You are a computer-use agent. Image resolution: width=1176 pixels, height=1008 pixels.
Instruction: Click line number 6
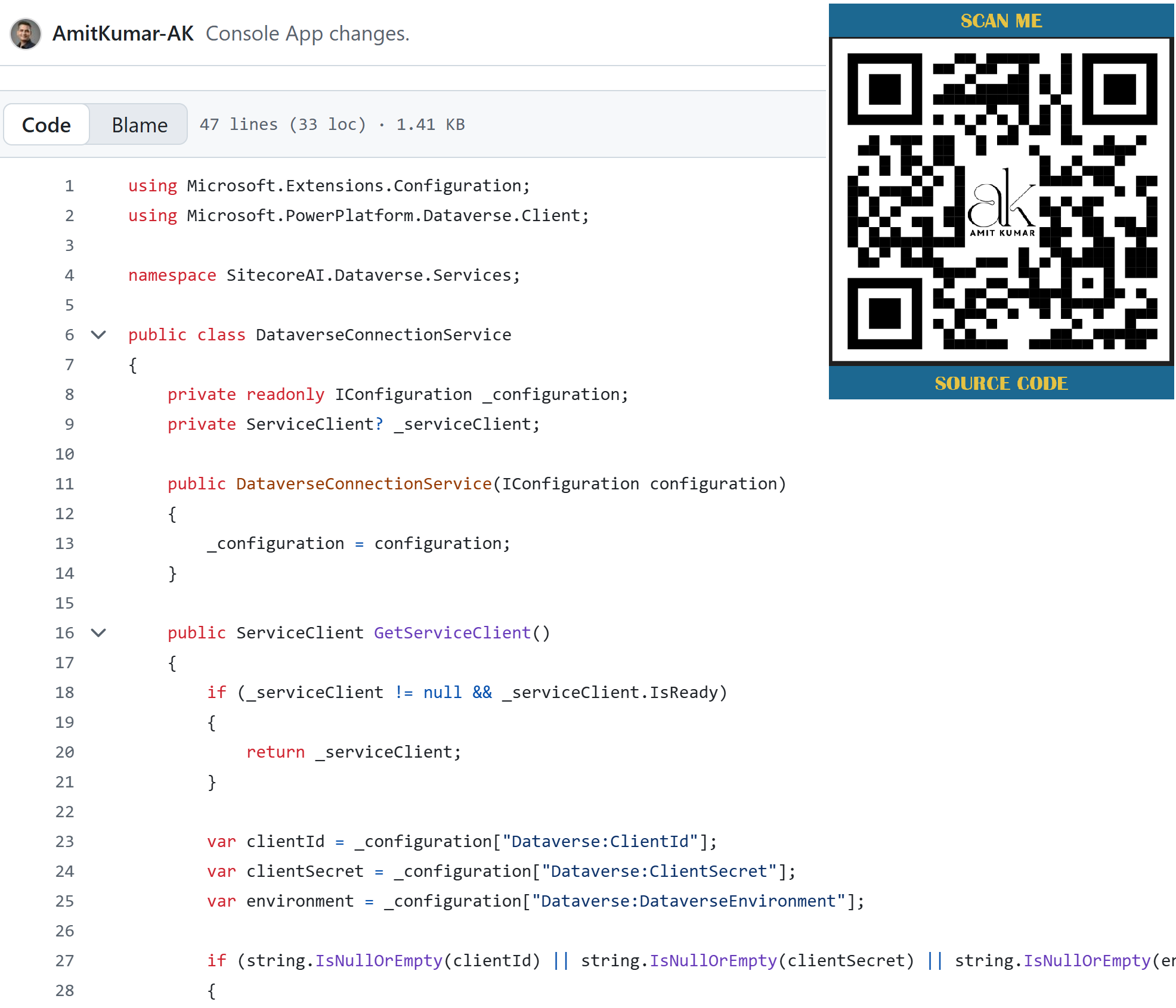[69, 335]
